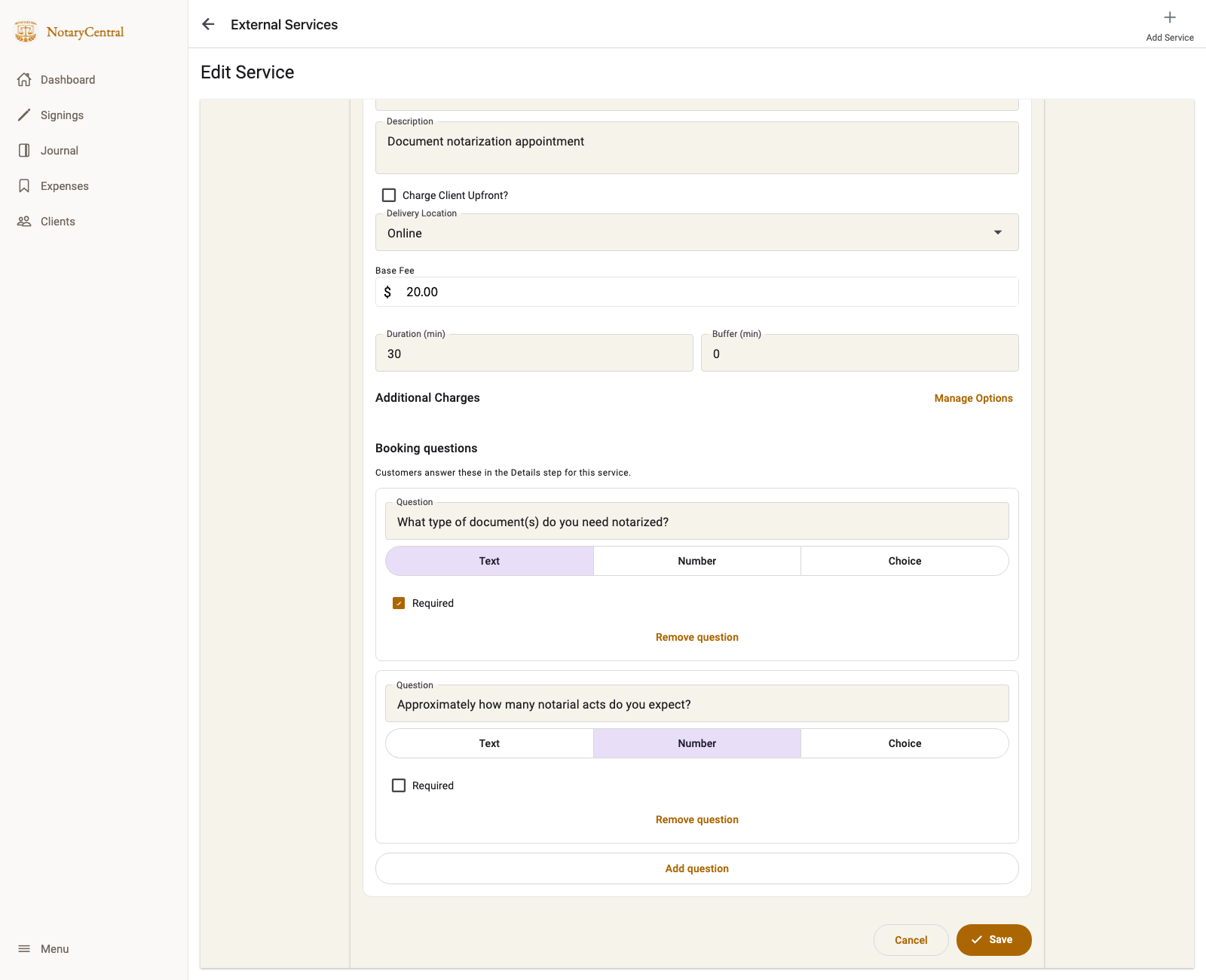Open the Dashboard home icon
Image resolution: width=1206 pixels, height=980 pixels.
[24, 80]
